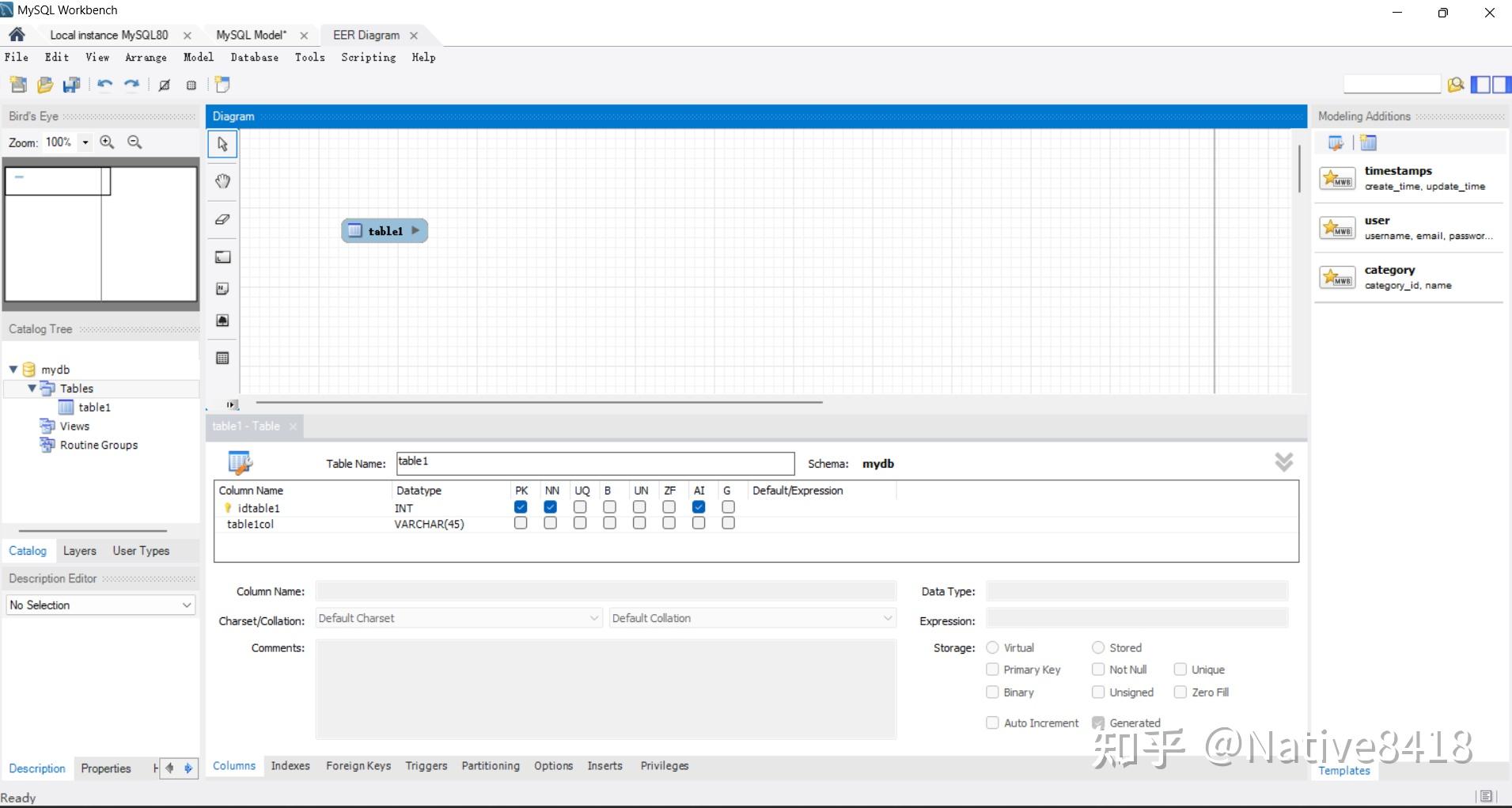Image resolution: width=1512 pixels, height=808 pixels.
Task: Select the standard mouse pointer tool
Action: click(222, 144)
